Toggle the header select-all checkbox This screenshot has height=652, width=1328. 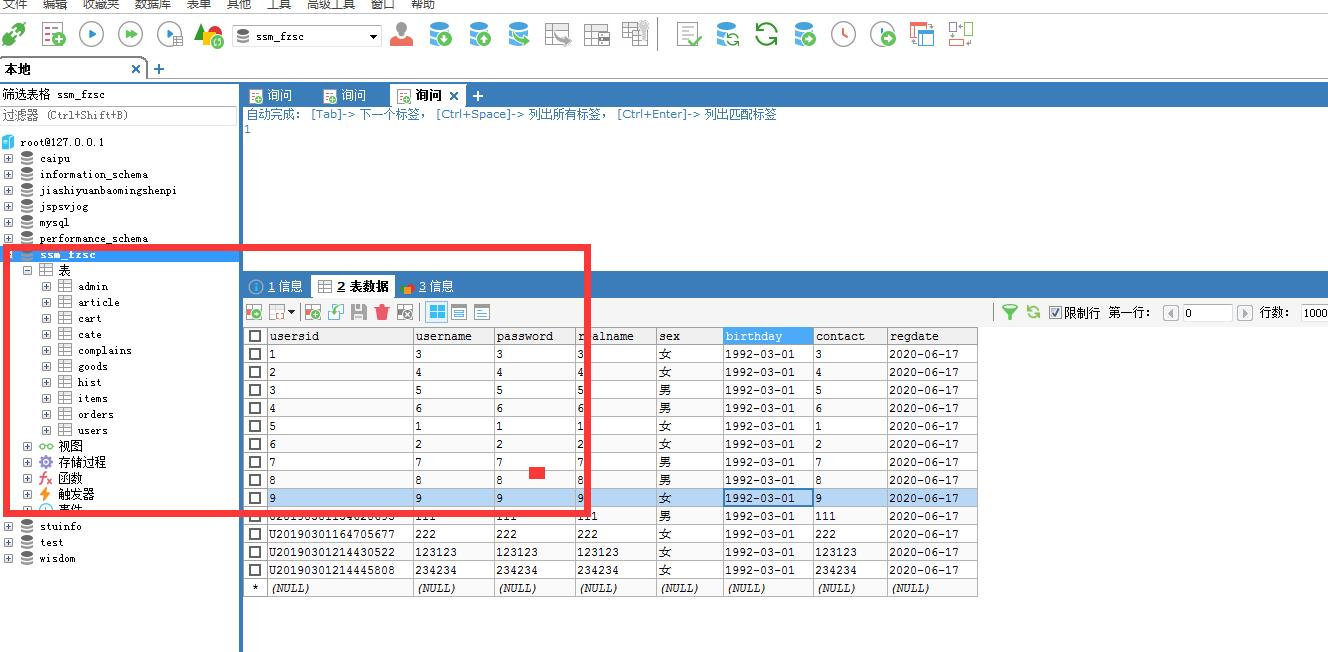coord(255,336)
